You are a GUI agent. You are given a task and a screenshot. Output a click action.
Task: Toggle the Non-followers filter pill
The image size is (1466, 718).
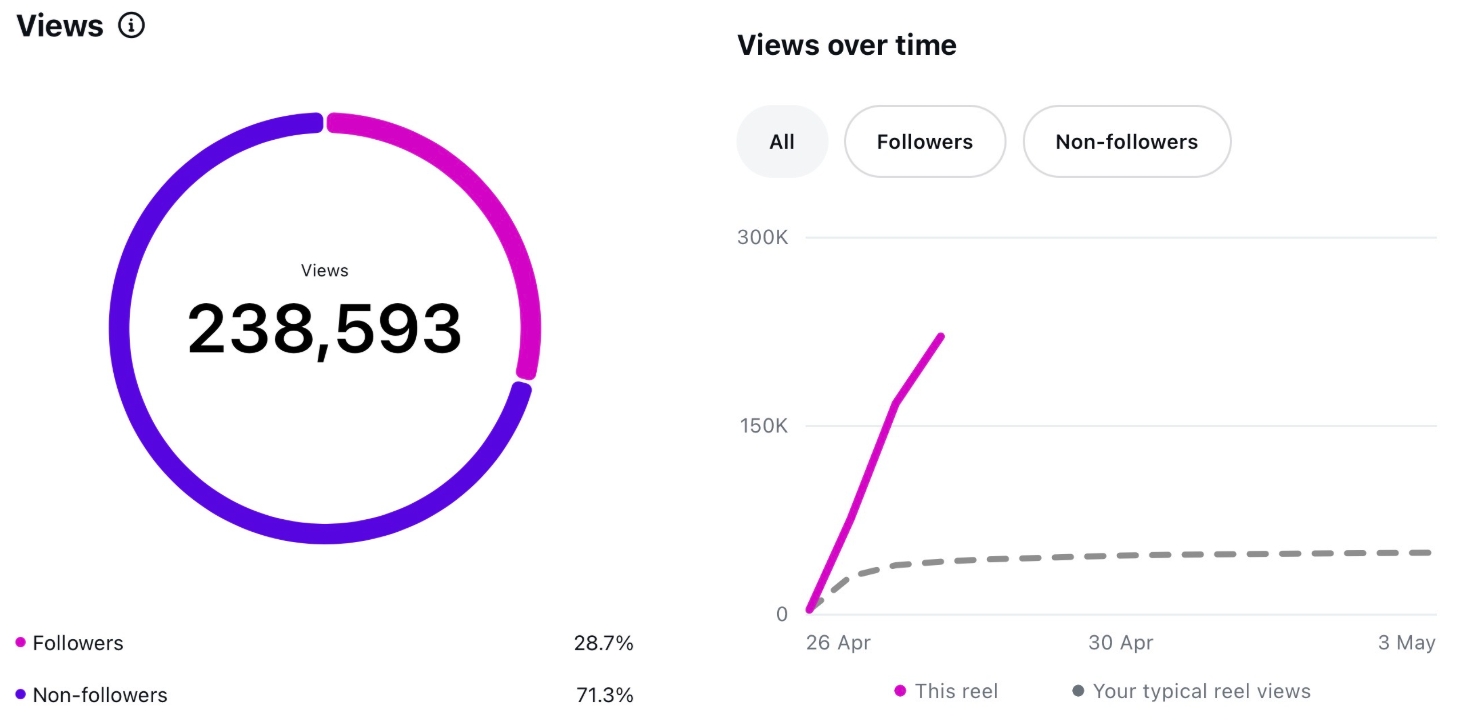[x=1126, y=141]
